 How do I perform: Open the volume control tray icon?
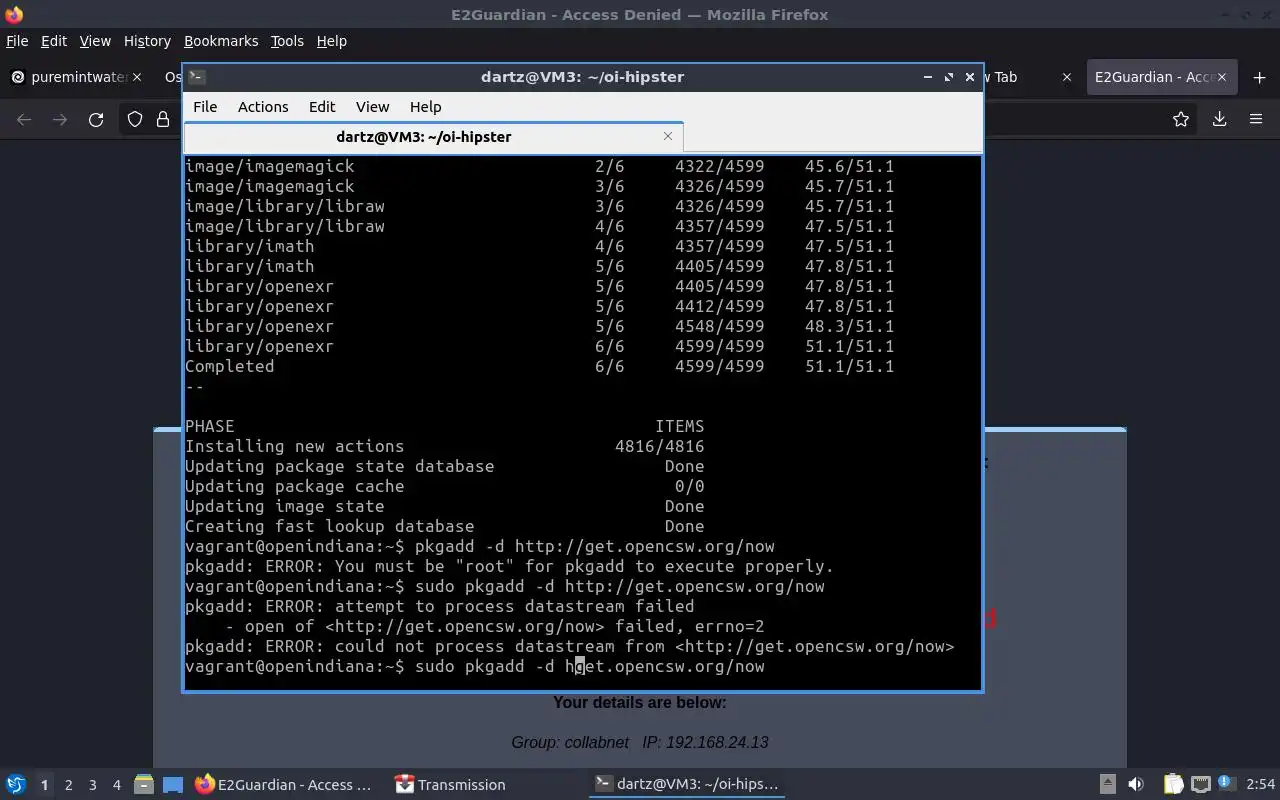(1136, 785)
